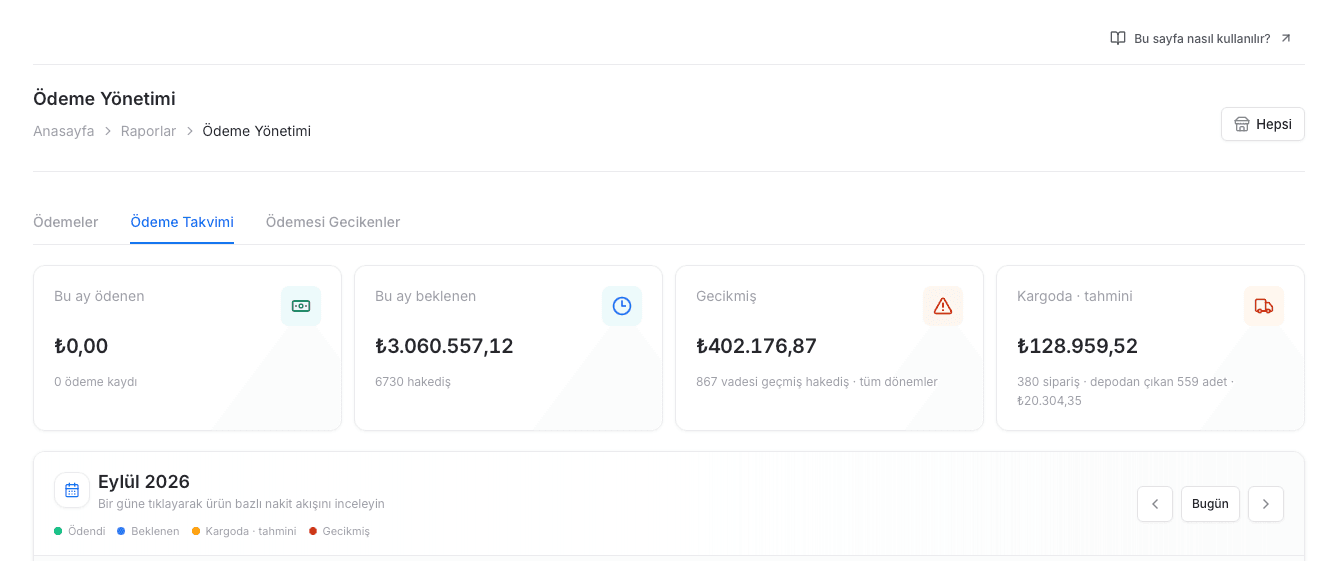
Task: Go to the previous month with the left chevron
Action: tap(1155, 504)
